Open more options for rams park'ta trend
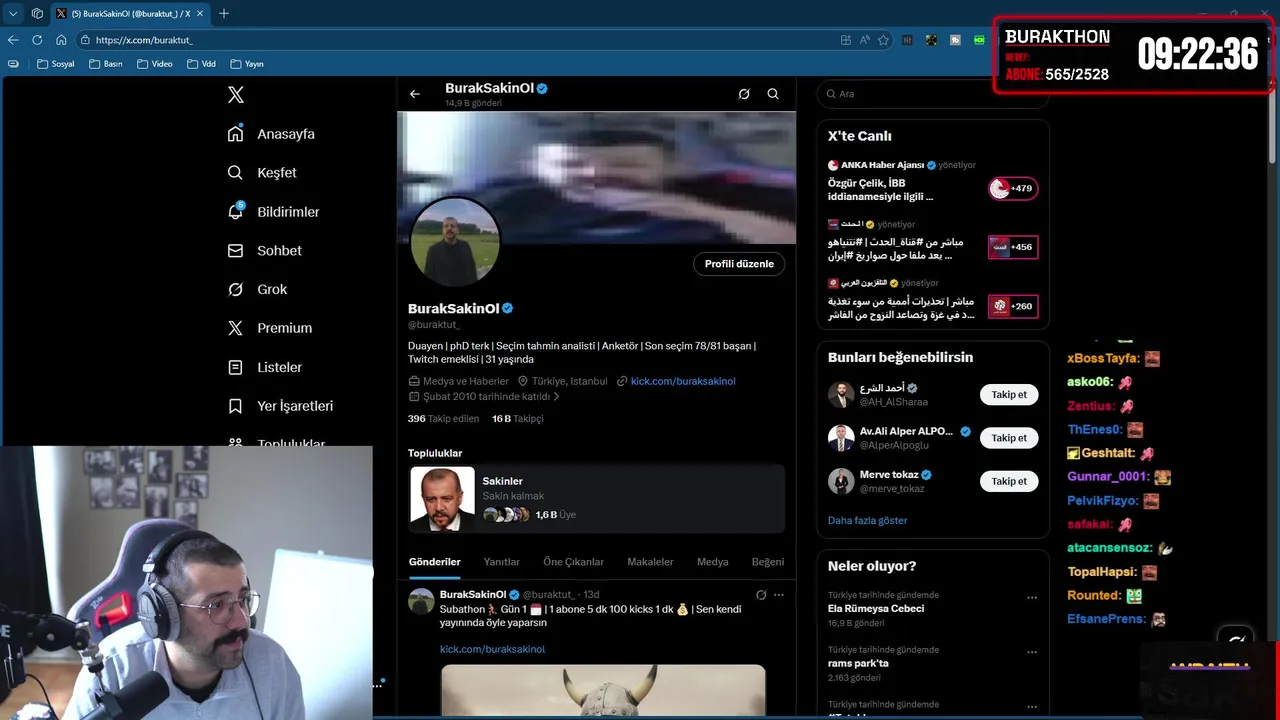Image resolution: width=1280 pixels, height=720 pixels. [x=1032, y=652]
